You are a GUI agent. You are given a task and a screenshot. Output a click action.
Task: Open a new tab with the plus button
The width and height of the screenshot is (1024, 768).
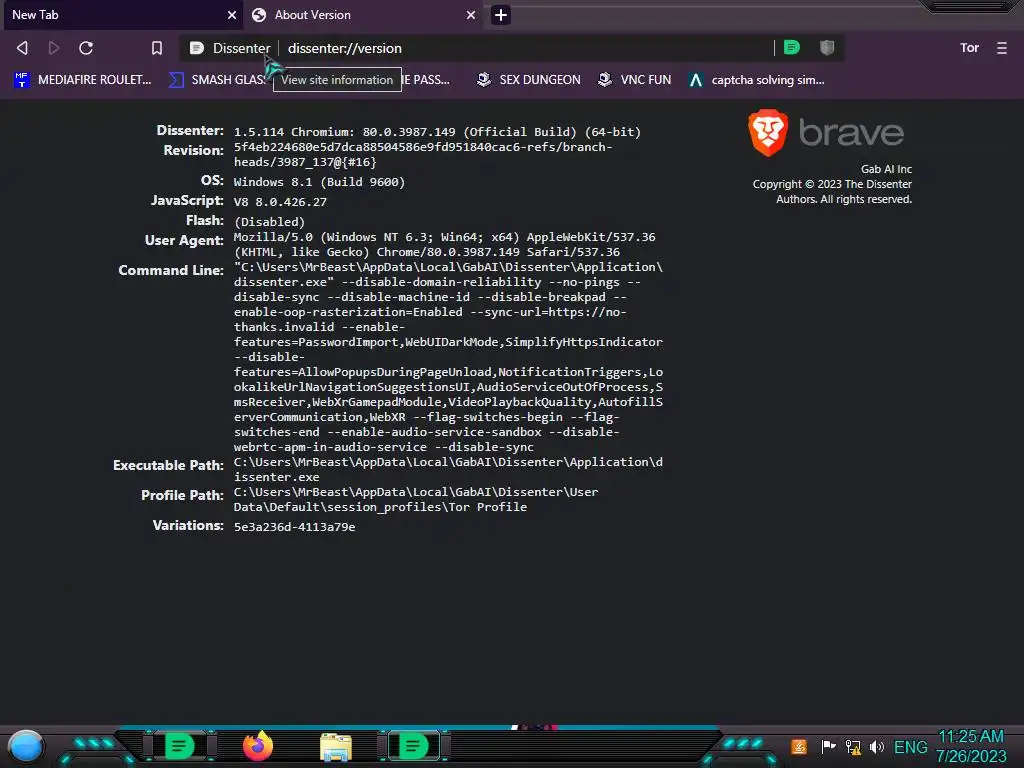501,15
